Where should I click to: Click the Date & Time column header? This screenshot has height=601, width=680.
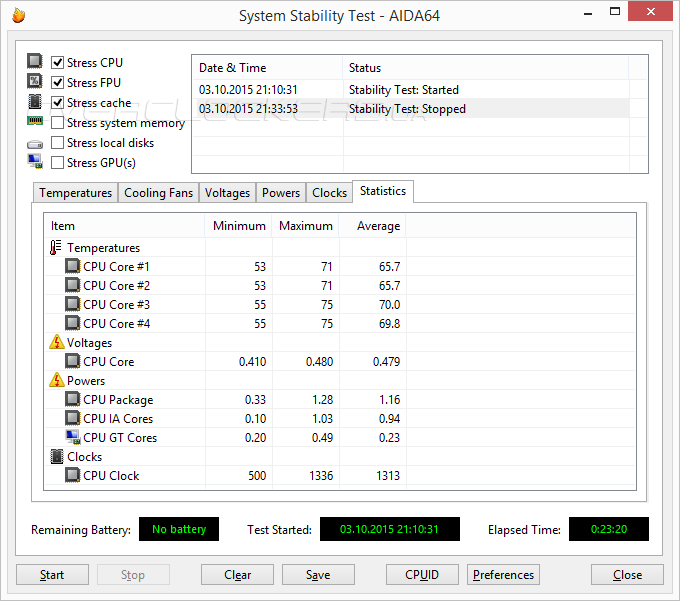(268, 68)
